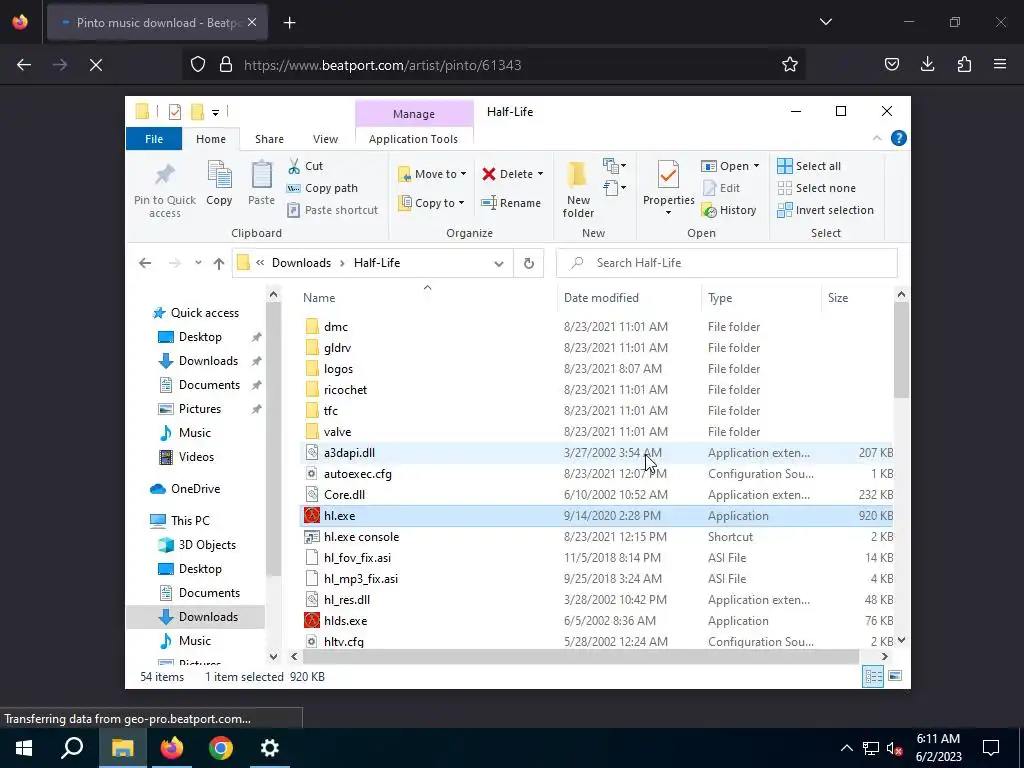Open the Windows Start menu
1024x768 pixels.
(24, 748)
